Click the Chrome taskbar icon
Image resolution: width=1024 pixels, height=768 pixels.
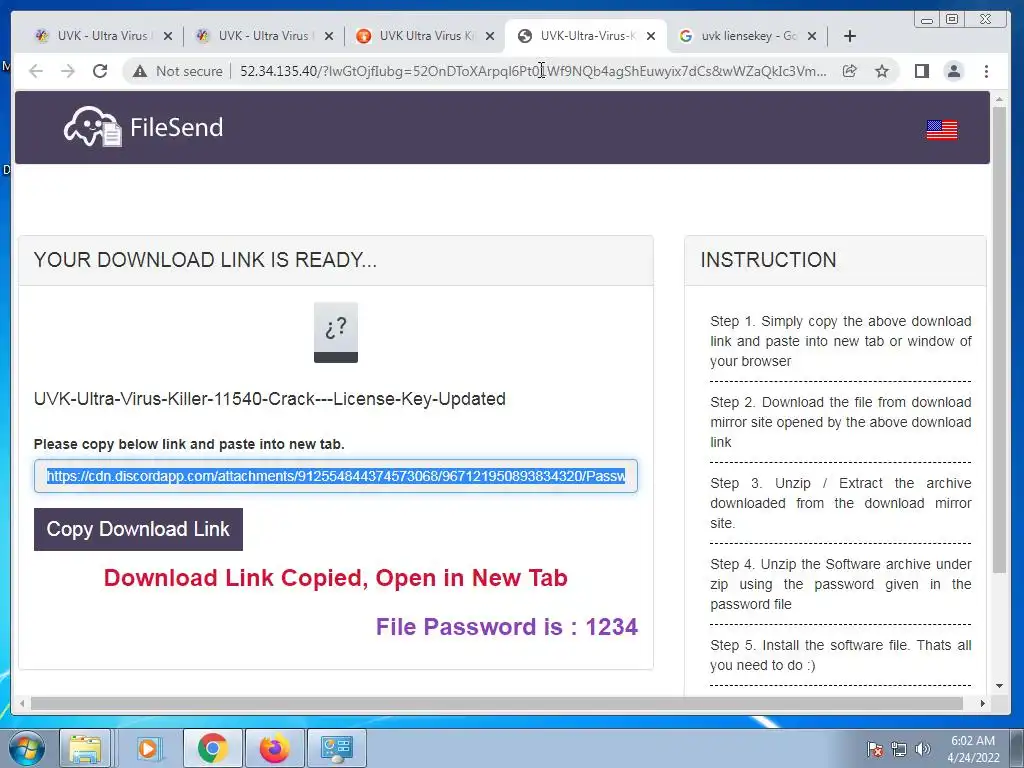(212, 748)
